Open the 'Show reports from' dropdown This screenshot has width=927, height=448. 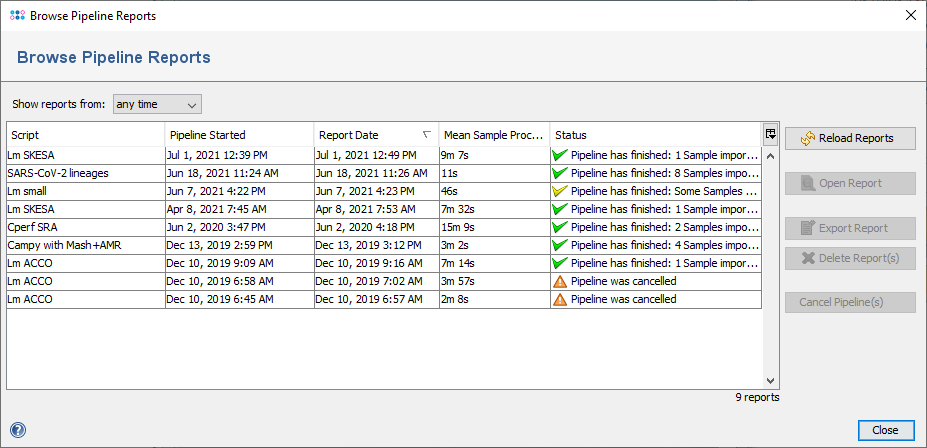point(157,104)
